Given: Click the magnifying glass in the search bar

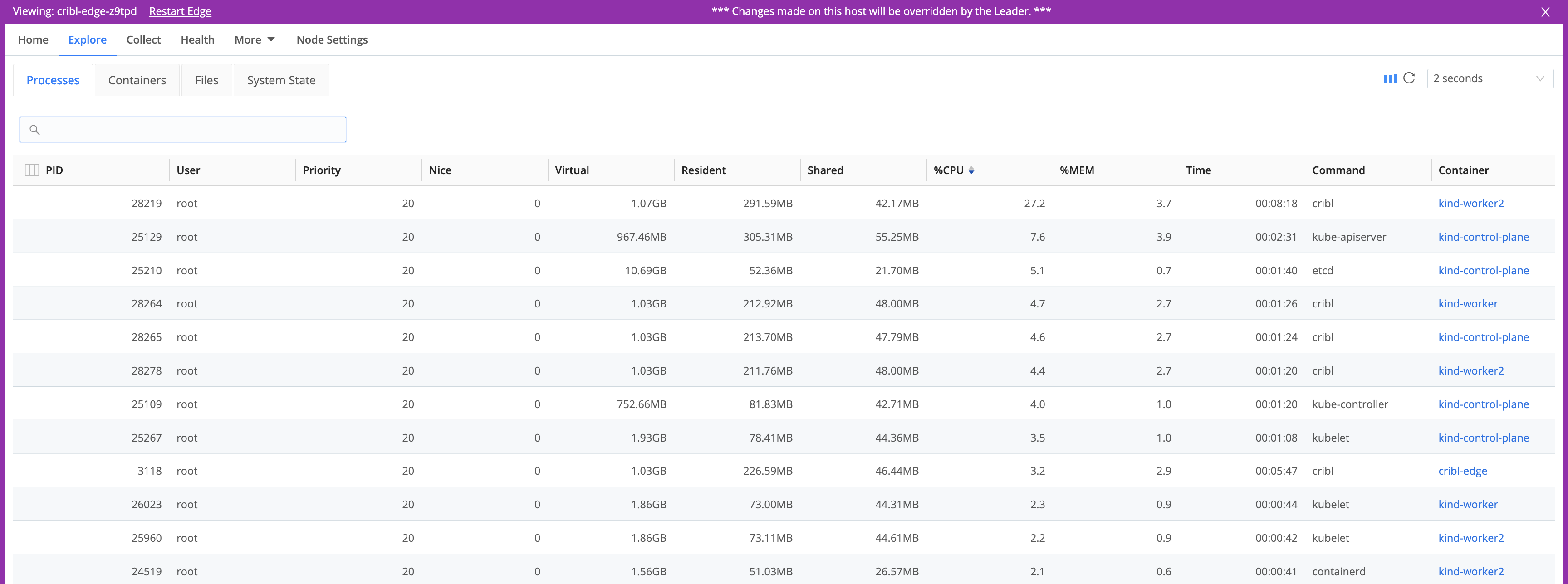Looking at the screenshot, I should coord(34,129).
